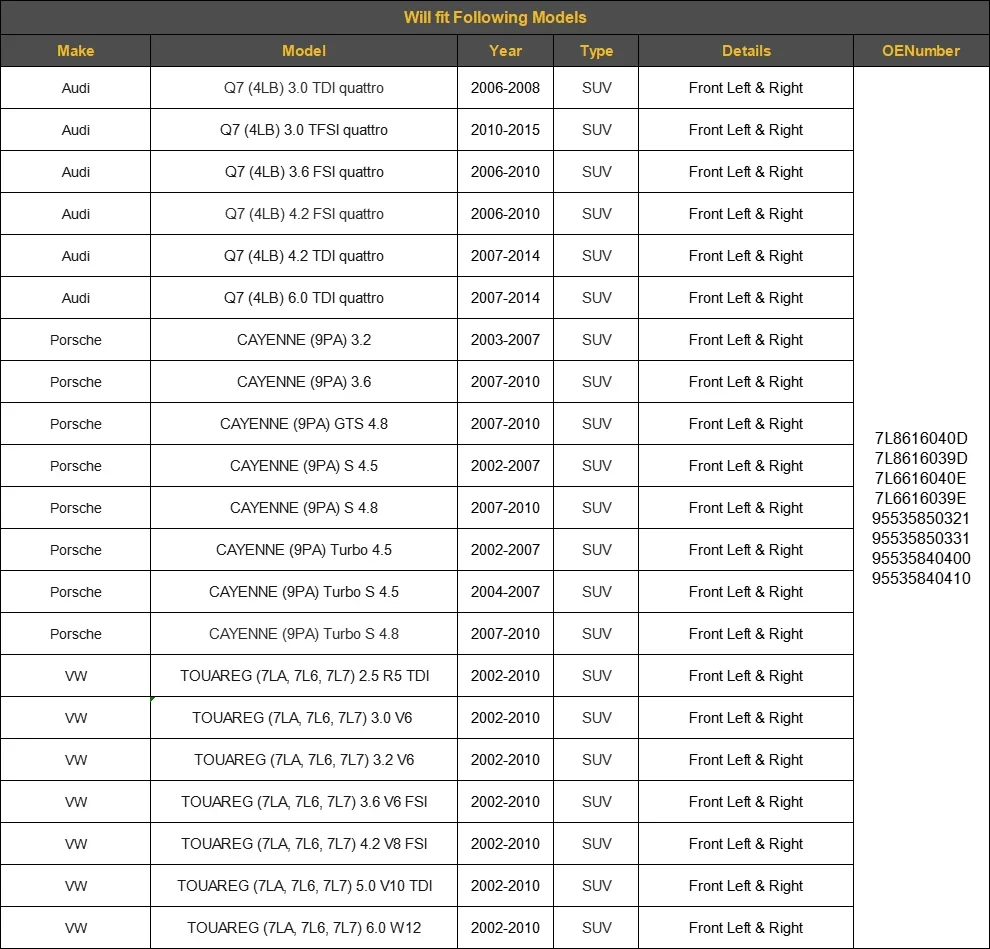Click 'Q7 (4LB) 3.0 TFSI quattro' cell
The width and height of the screenshot is (990, 949).
pyautogui.click(x=304, y=130)
